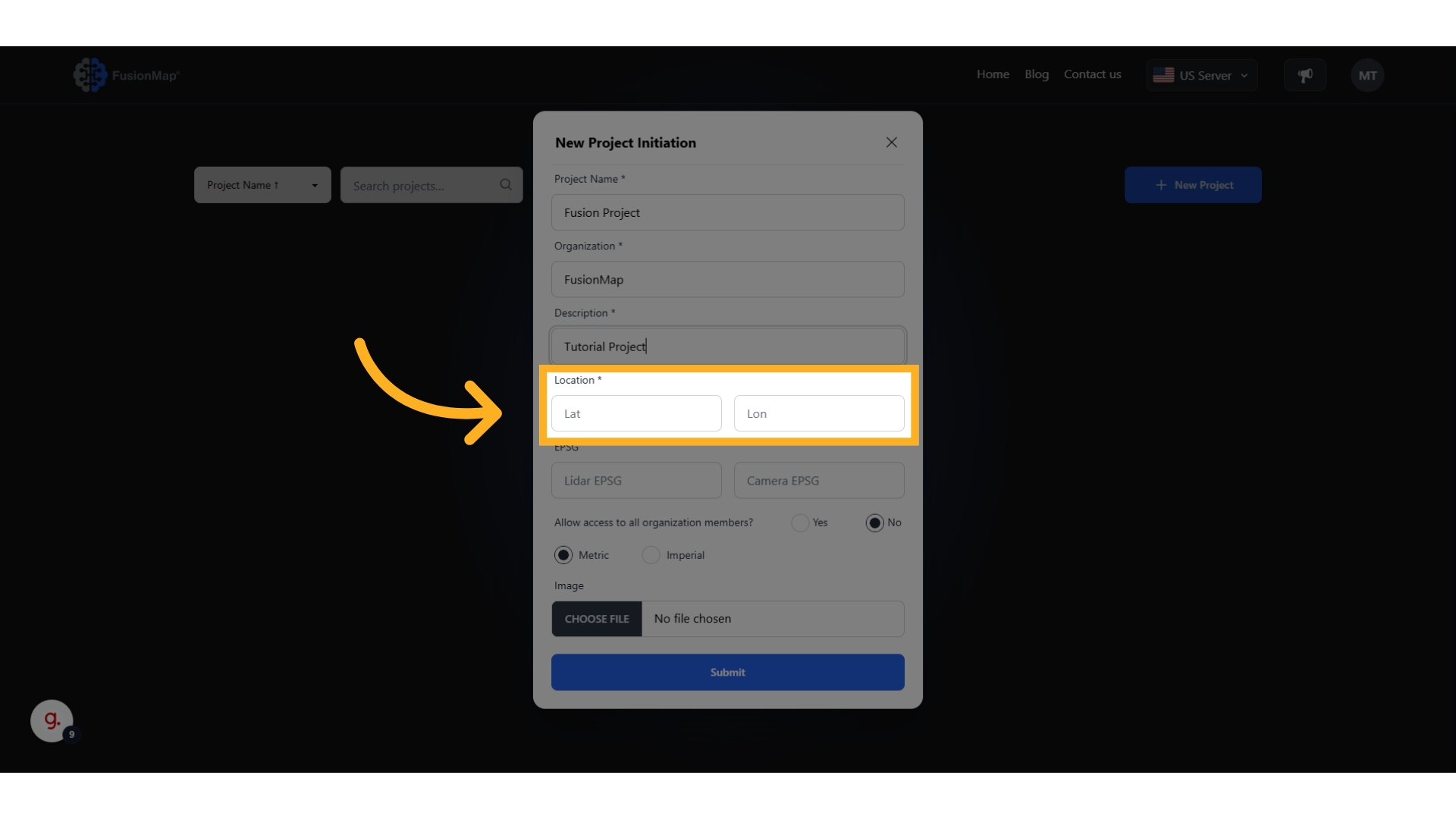The width and height of the screenshot is (1456, 819).
Task: Switch units to Imperial
Action: coord(651,555)
